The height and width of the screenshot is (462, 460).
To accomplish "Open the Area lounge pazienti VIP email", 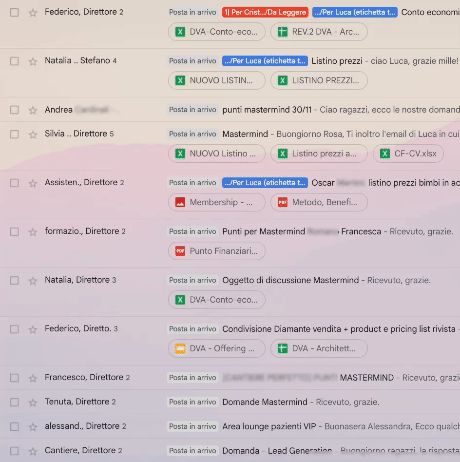I will pos(269,427).
